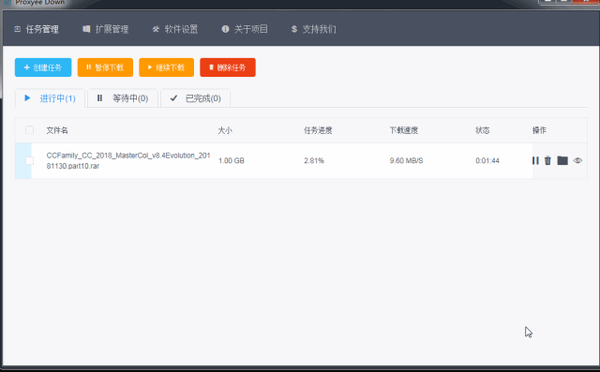Open the 关于项目 menu tab
600x372 pixels.
(245, 29)
